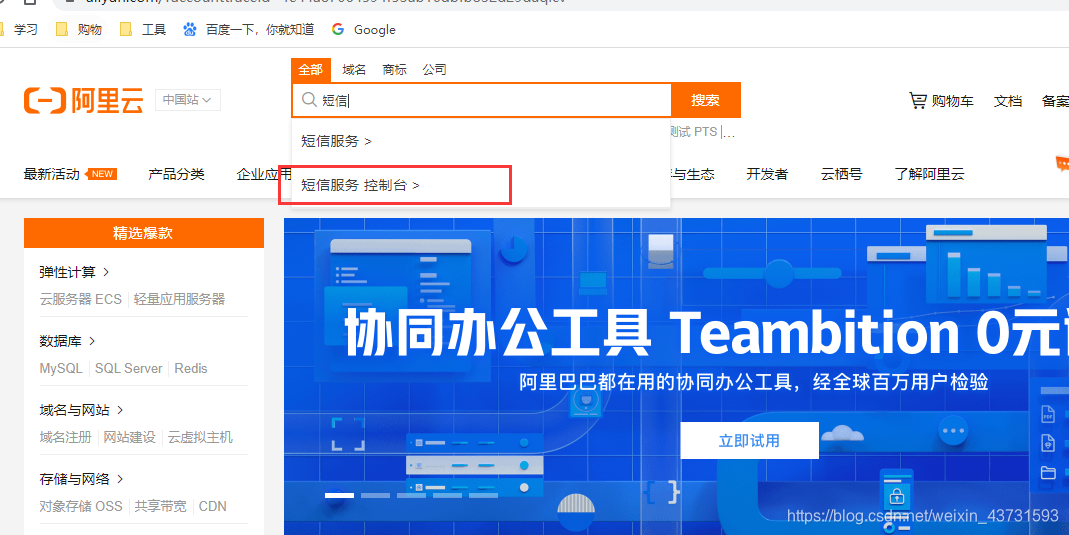
Task: Open the 云栖号 menu
Action: pos(841,174)
